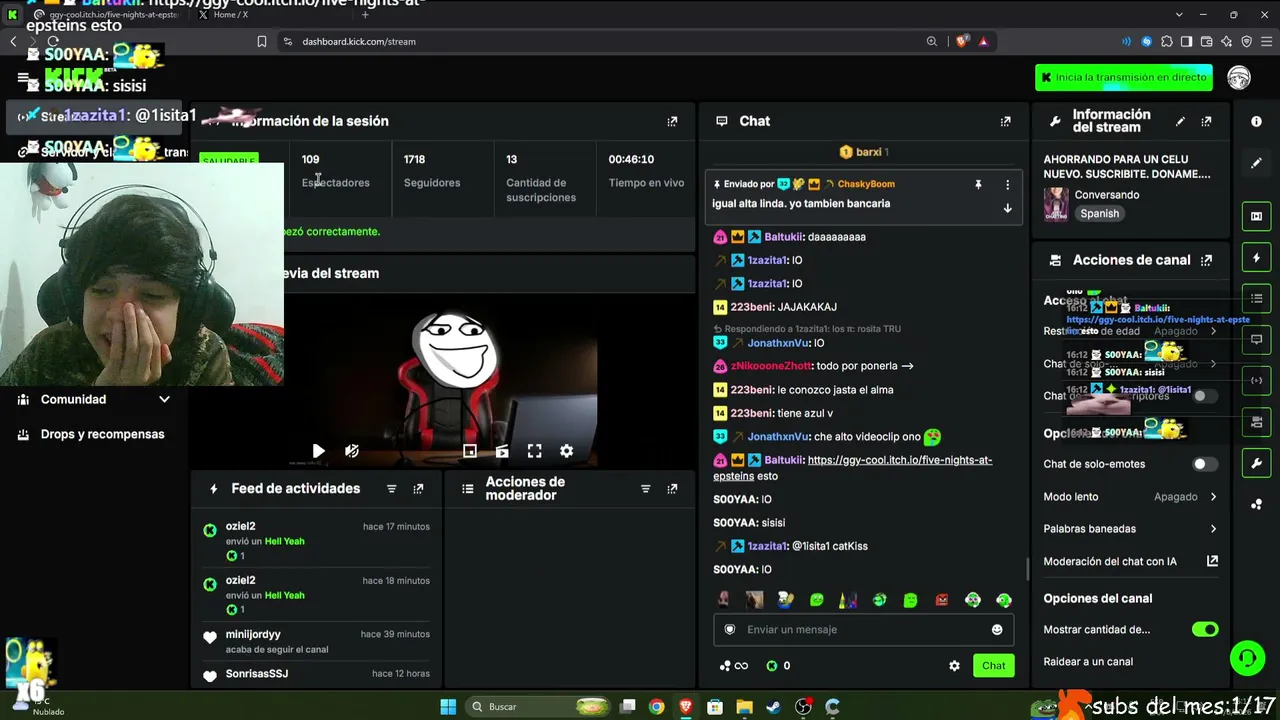Screen dimensions: 1280x720
Task: Bookmark this page in the browser
Action: coord(262,42)
